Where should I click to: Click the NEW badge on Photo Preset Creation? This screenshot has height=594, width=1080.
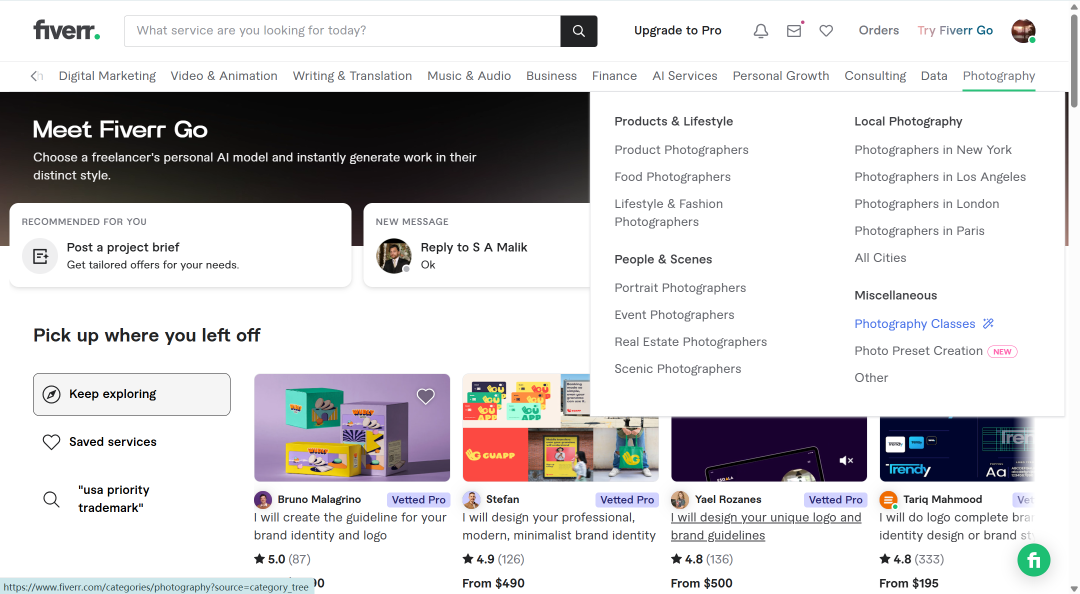[1002, 351]
